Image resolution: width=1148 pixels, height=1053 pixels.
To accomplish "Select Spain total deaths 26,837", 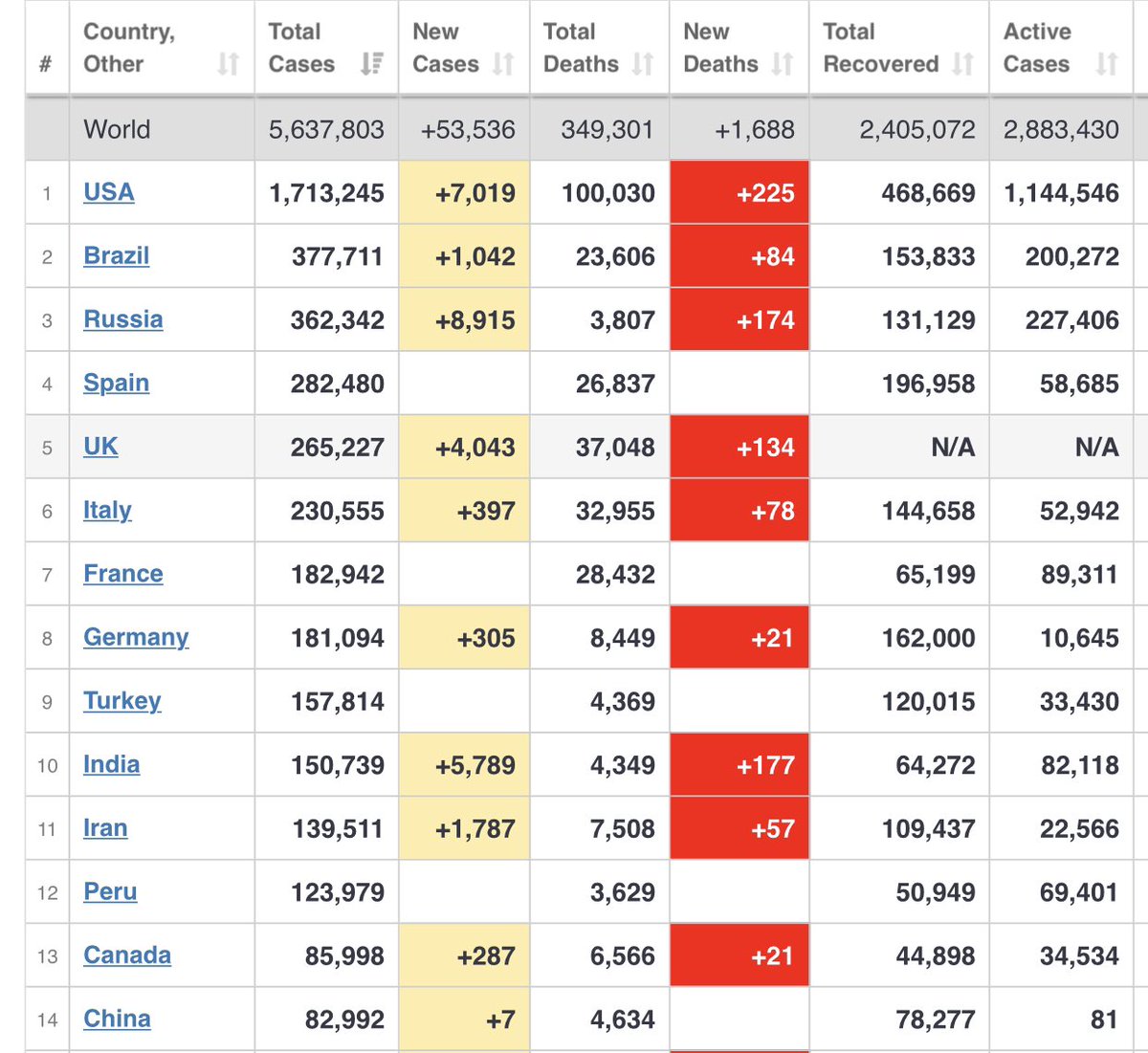I will coord(615,384).
